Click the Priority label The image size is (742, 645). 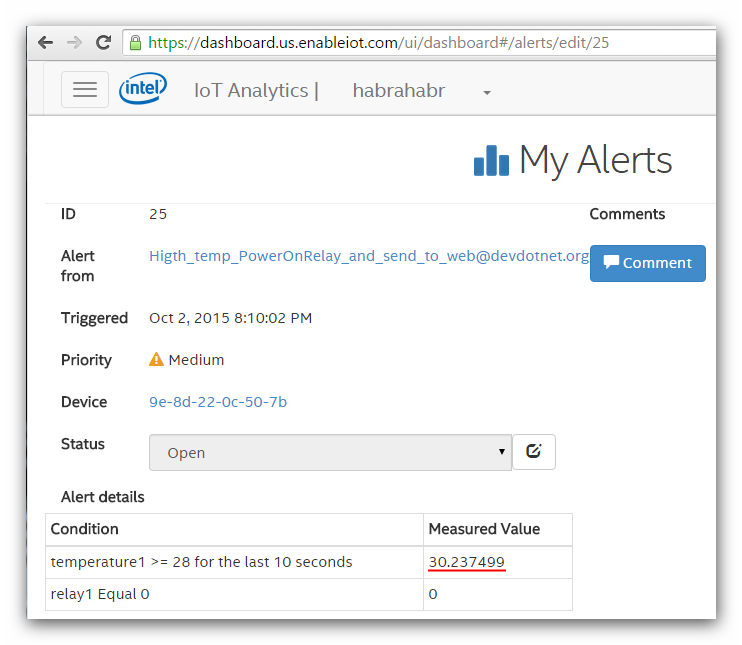[86, 360]
